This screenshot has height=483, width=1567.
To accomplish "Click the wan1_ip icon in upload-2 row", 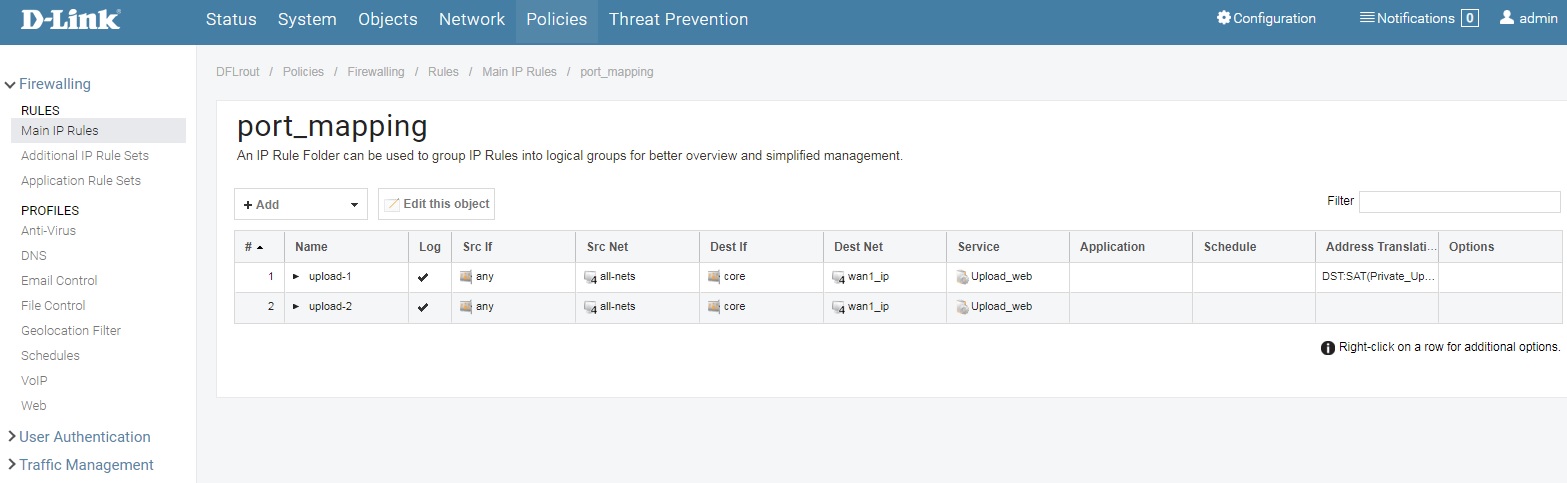I will click(x=838, y=307).
